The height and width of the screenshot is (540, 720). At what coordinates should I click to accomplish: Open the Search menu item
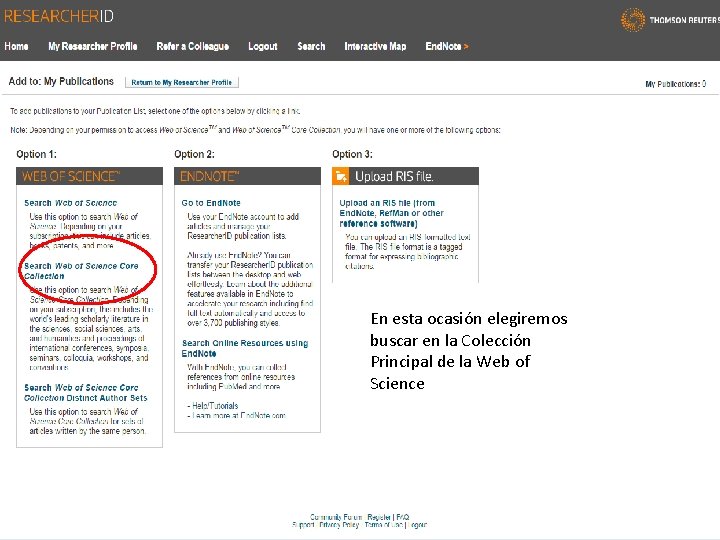(311, 46)
